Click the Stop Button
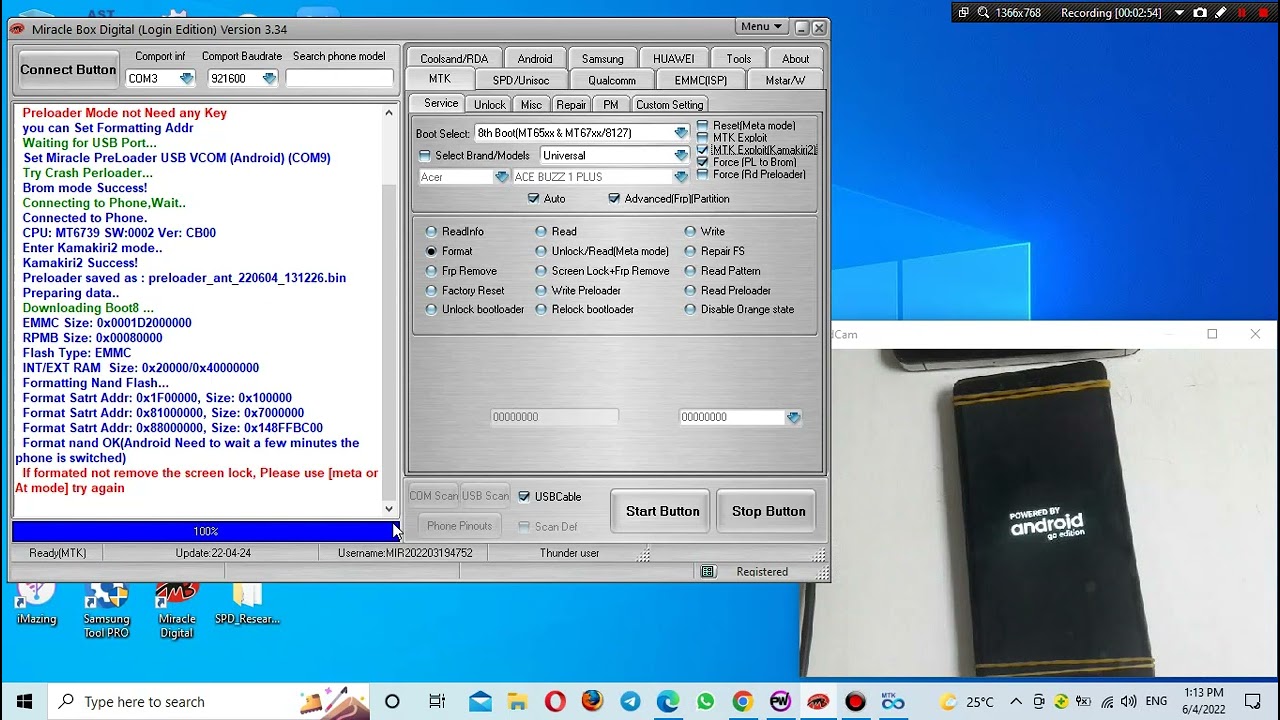This screenshot has height=720, width=1280. tap(768, 511)
